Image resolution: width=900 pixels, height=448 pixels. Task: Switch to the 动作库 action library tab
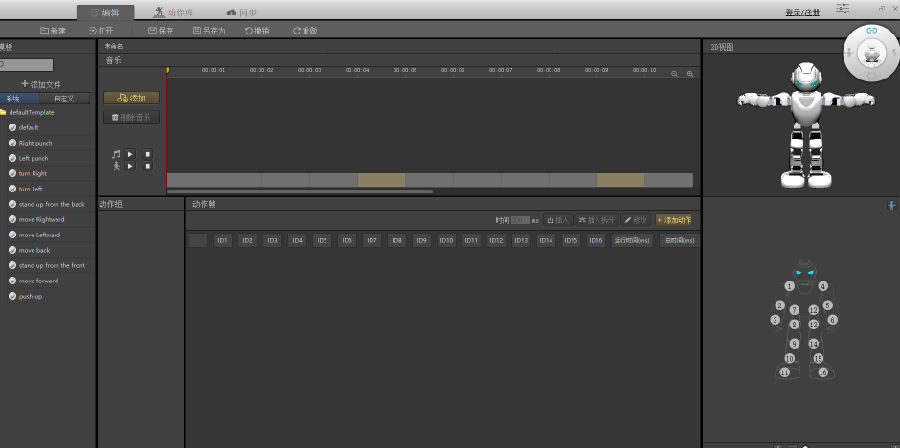(x=173, y=12)
